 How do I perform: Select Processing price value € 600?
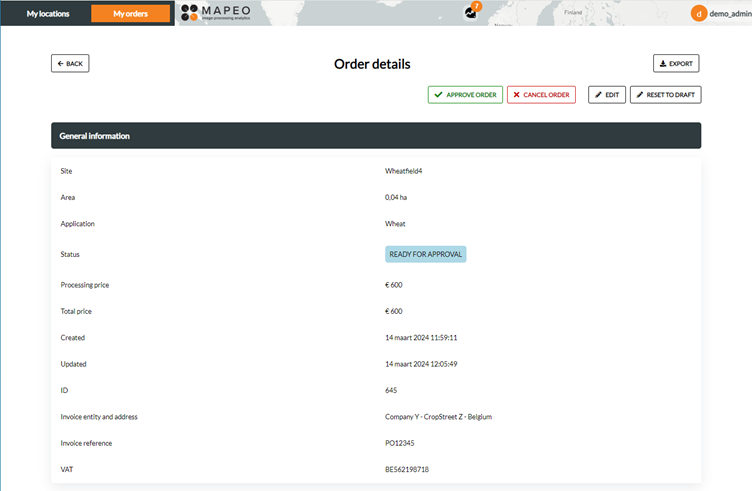pos(394,285)
